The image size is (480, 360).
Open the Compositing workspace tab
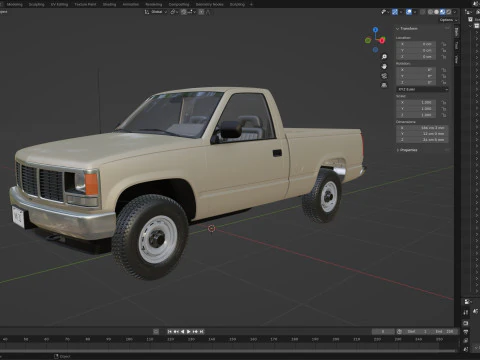pyautogui.click(x=179, y=4)
